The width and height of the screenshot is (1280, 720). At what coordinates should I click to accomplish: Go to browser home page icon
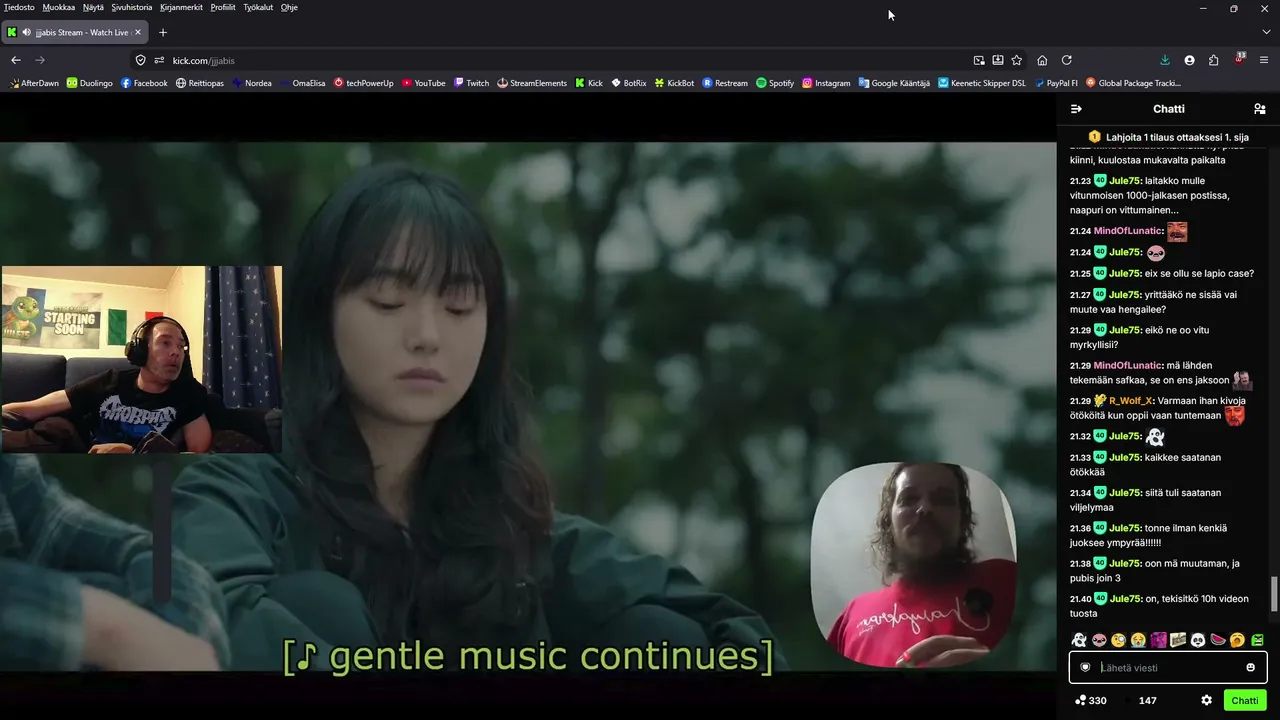coord(1042,60)
